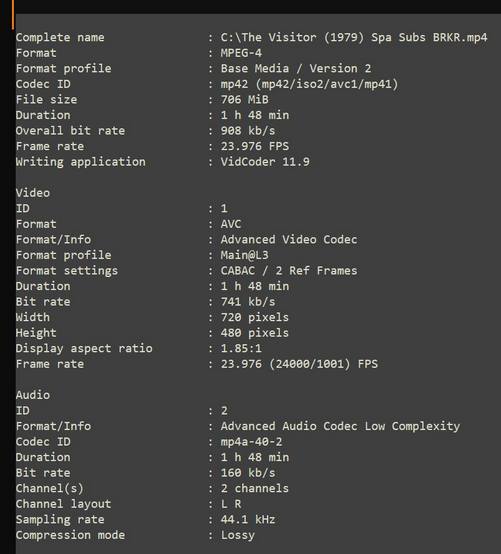Click the CABAC / 2 Ref Frames setting

[289, 271]
